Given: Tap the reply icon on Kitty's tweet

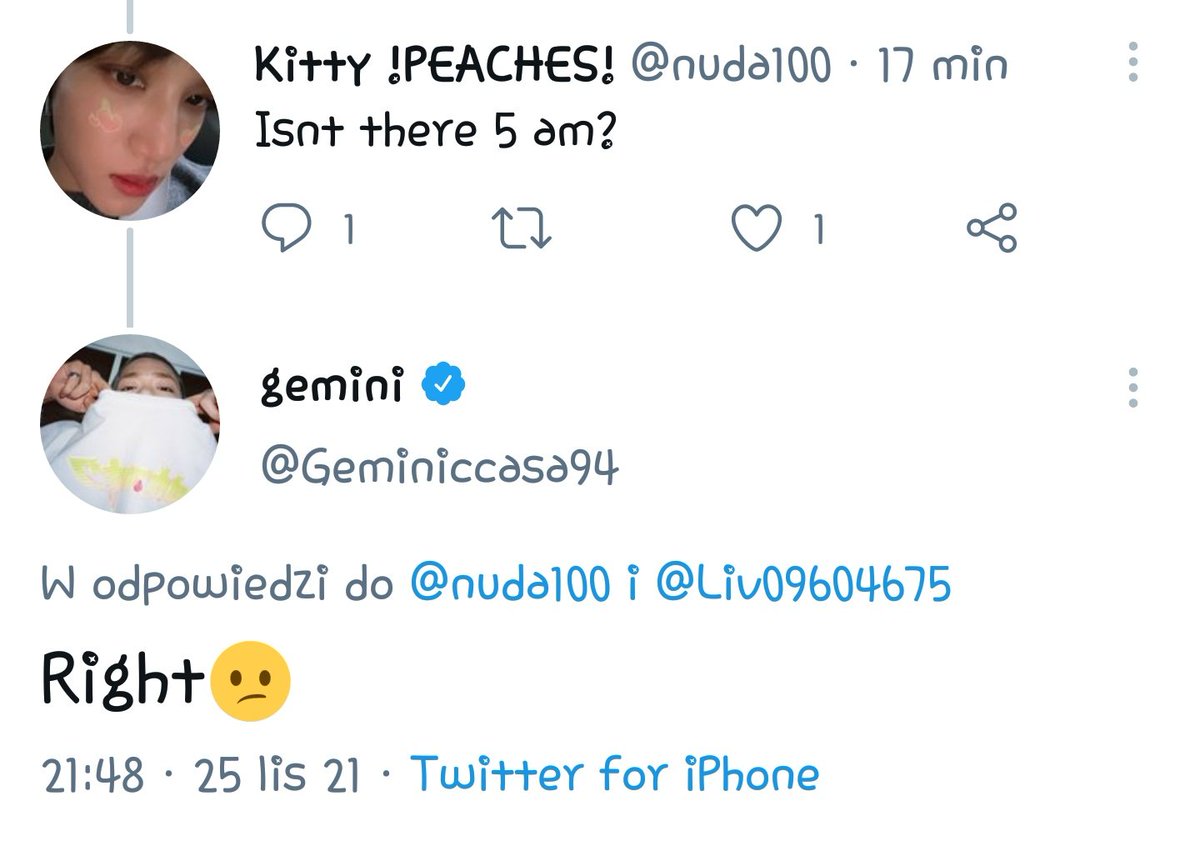Looking at the screenshot, I should (x=286, y=230).
